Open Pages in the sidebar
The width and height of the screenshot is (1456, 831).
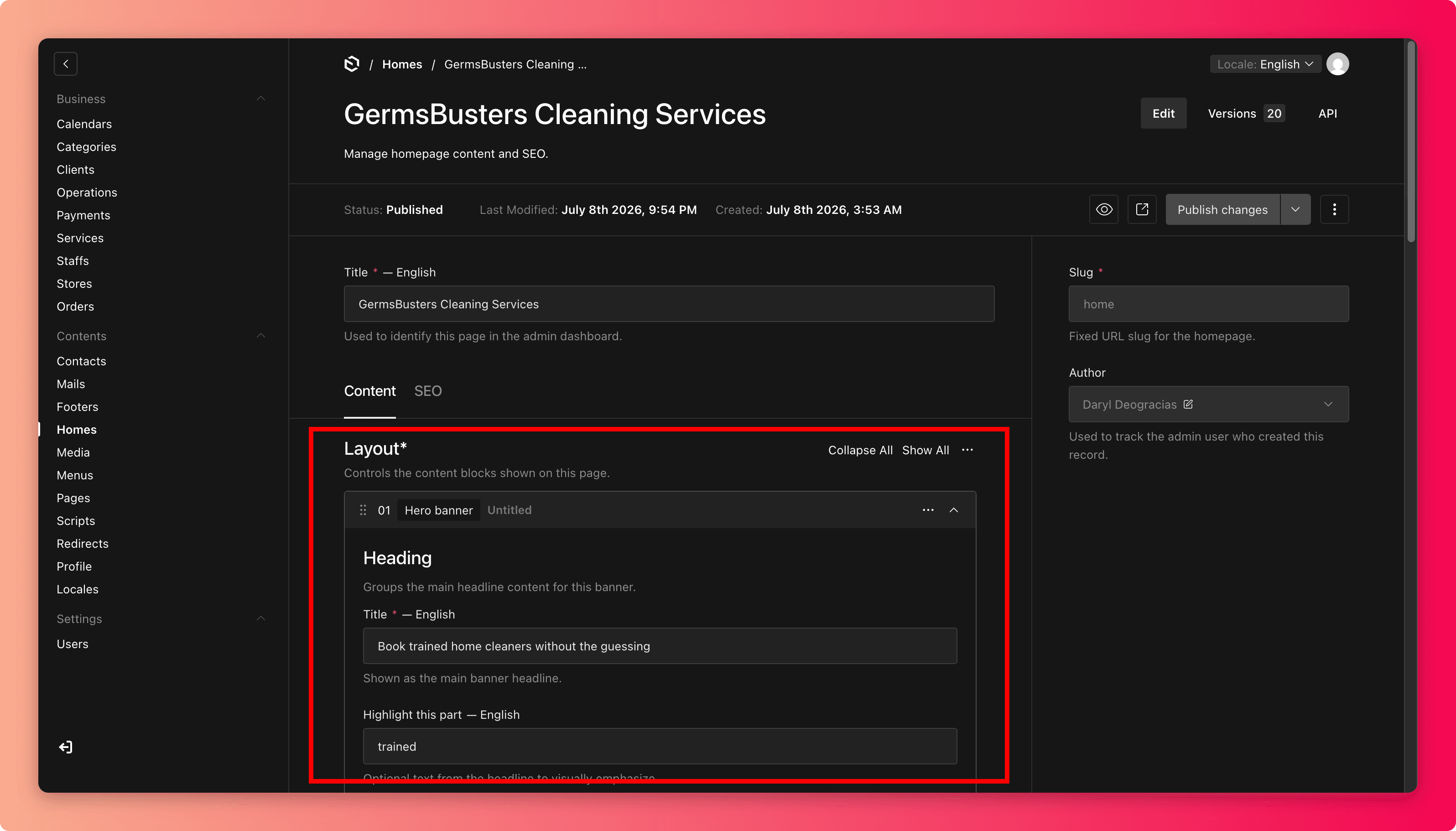tap(73, 498)
